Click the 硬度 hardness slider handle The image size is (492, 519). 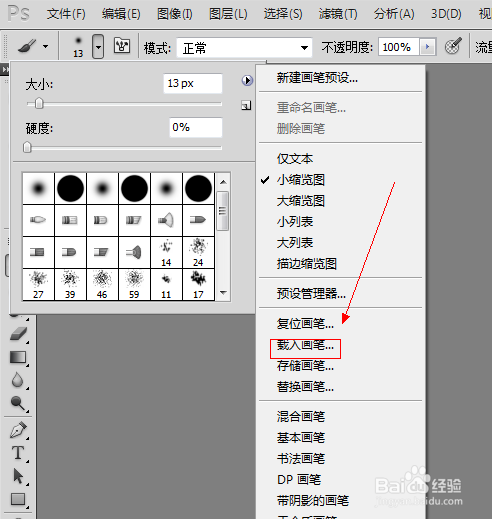[27, 147]
